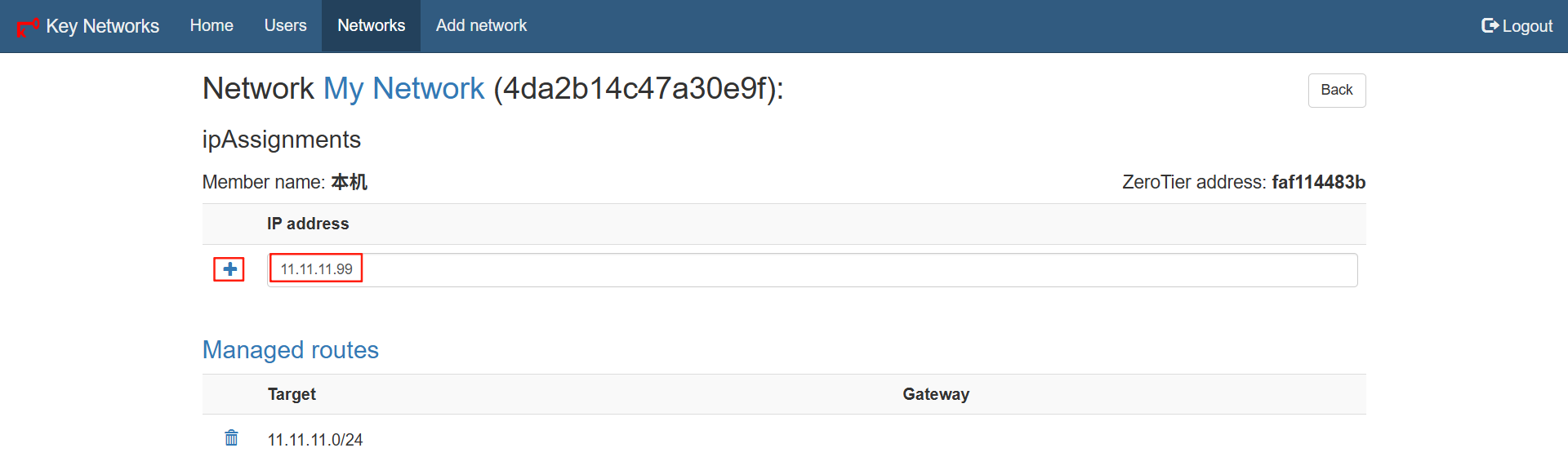The width and height of the screenshot is (1568, 457).
Task: Click the Logout arrow icon
Action: coord(1490,25)
